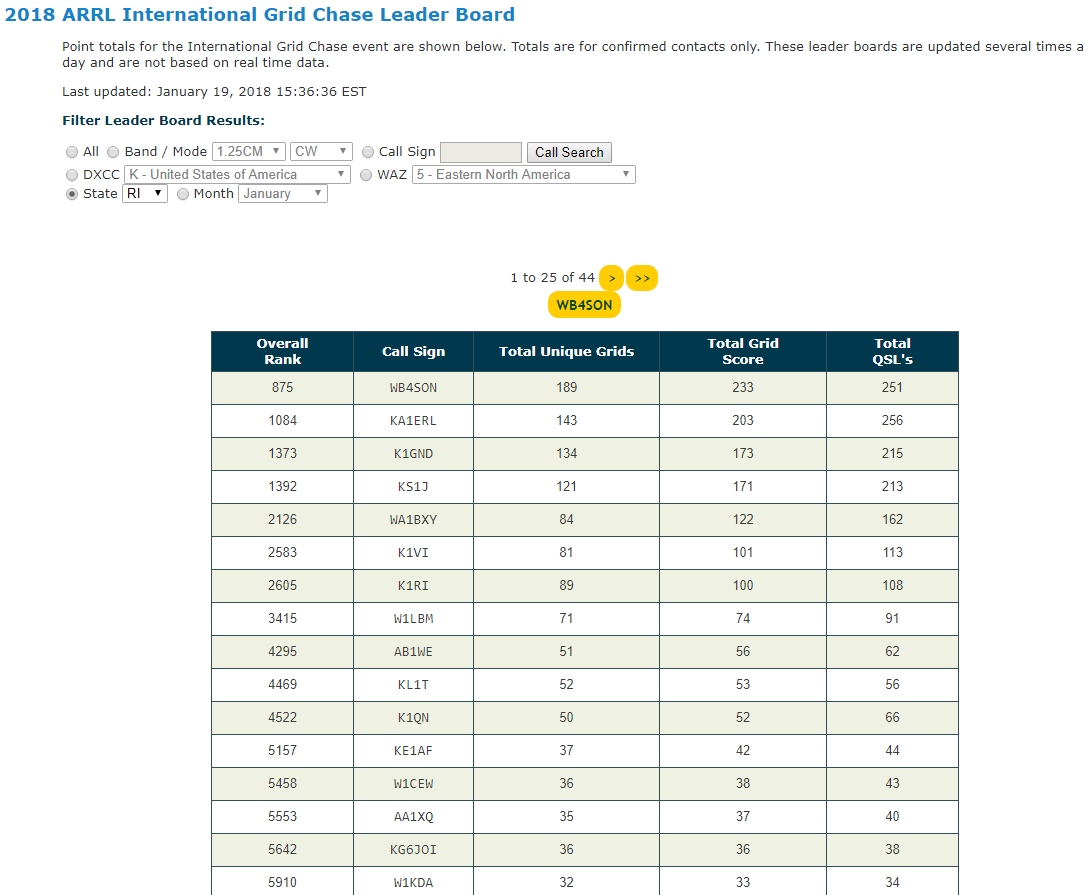
Task: Click the Total Unique Grids header
Action: click(566, 351)
